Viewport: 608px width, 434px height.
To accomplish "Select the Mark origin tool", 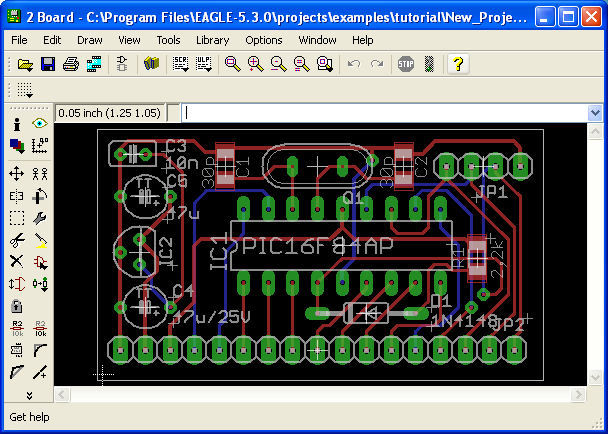I will pyautogui.click(x=40, y=145).
